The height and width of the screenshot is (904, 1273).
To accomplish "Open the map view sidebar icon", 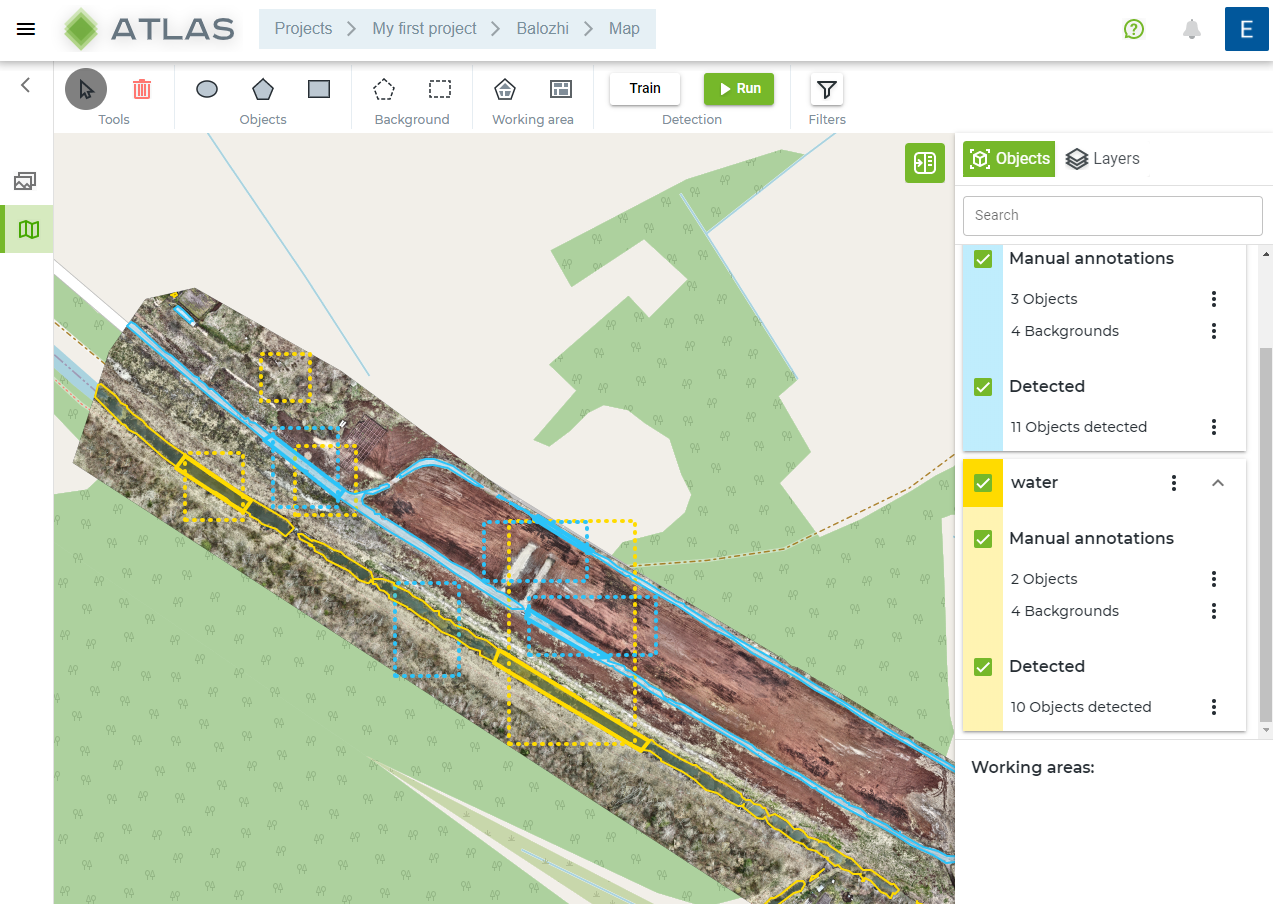I will point(28,230).
